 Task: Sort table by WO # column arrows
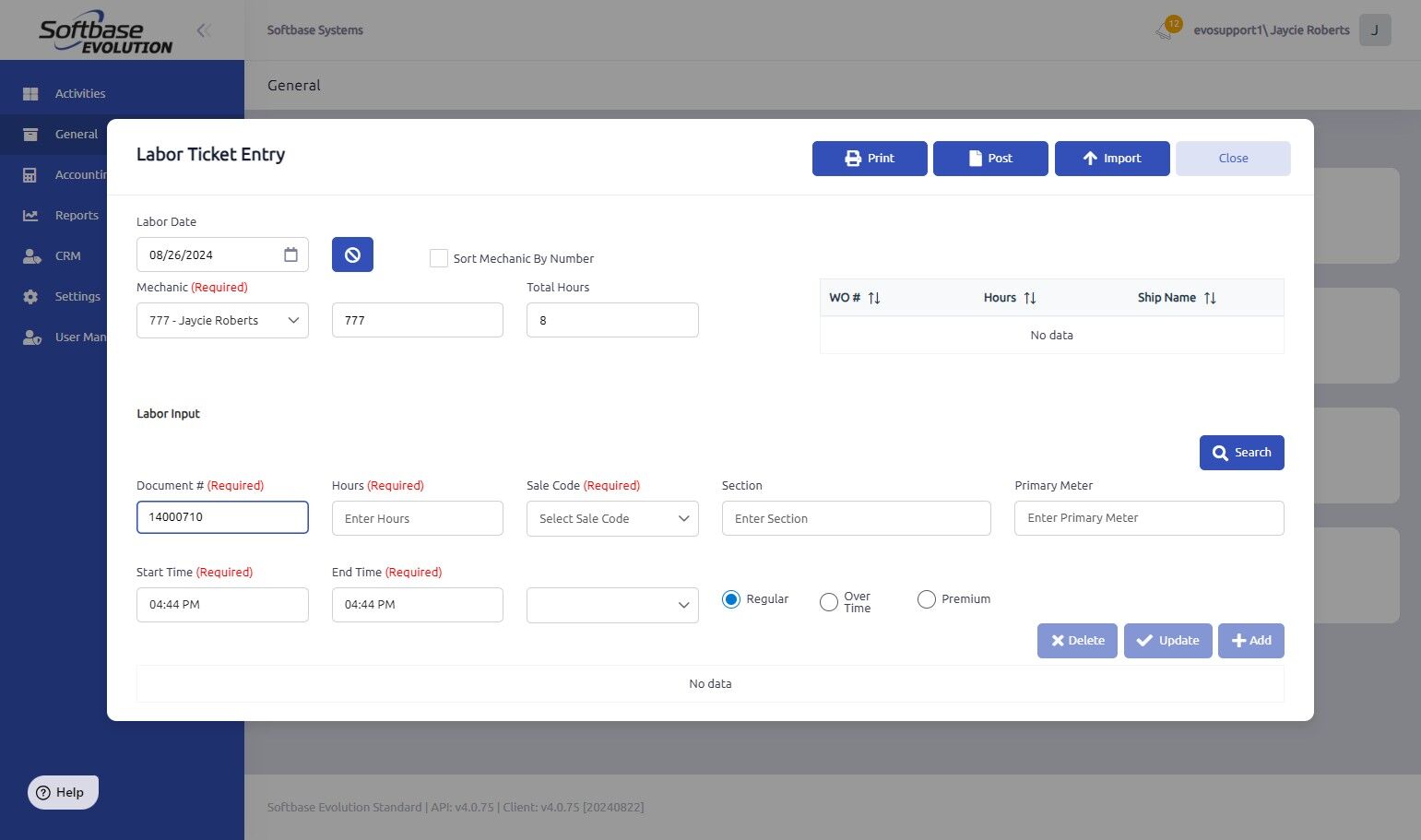(x=874, y=298)
